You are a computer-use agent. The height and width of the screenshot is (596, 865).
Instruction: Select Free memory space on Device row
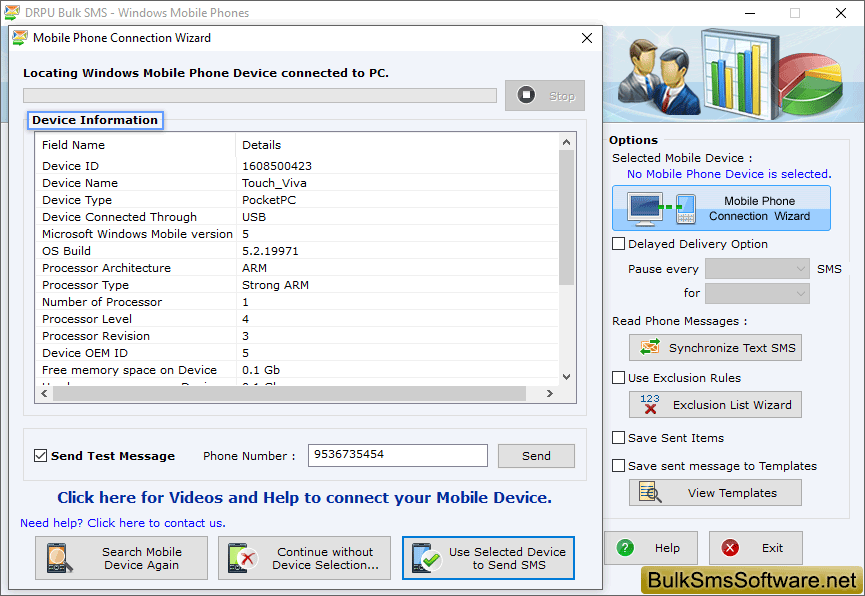click(x=298, y=370)
